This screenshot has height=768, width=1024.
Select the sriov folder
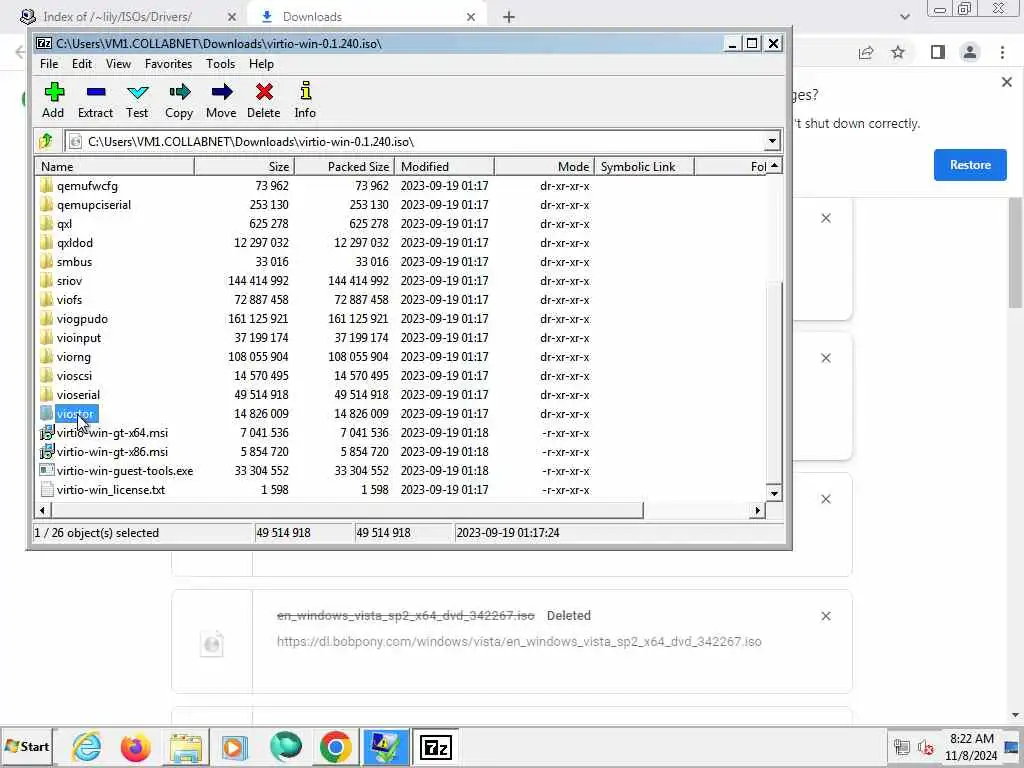click(x=69, y=281)
